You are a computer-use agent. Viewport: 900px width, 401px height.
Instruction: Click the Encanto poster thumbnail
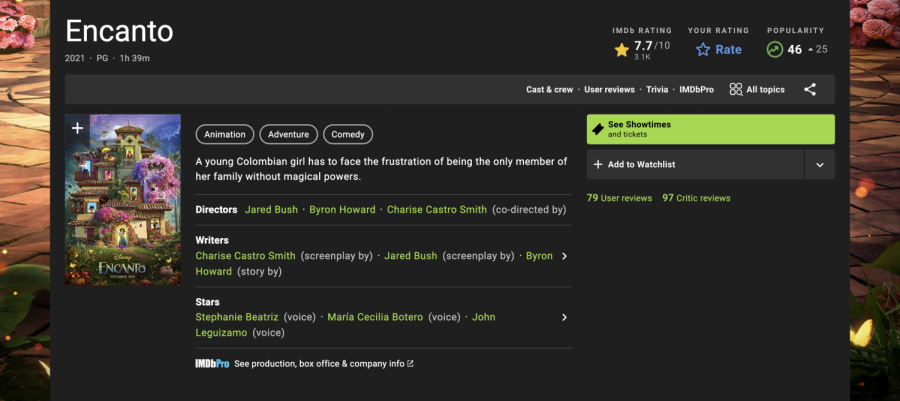pyautogui.click(x=123, y=200)
